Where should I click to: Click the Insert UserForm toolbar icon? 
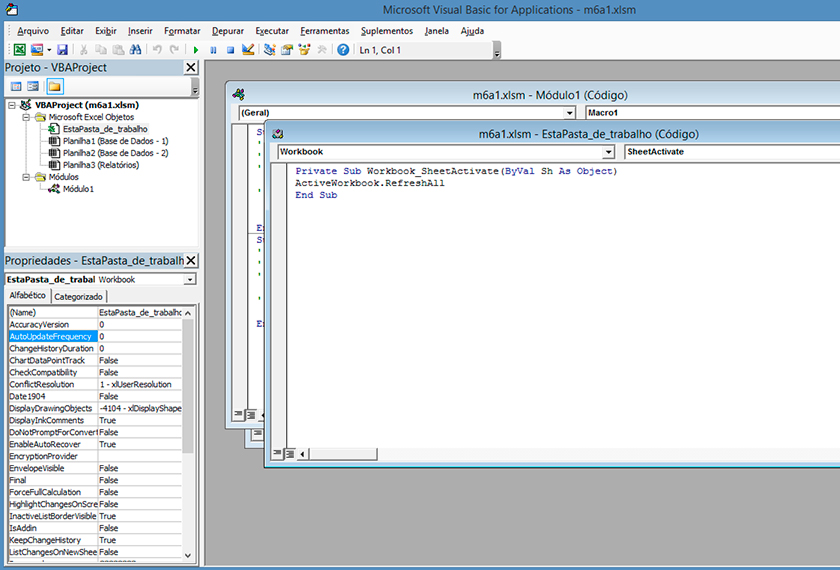(x=36, y=50)
